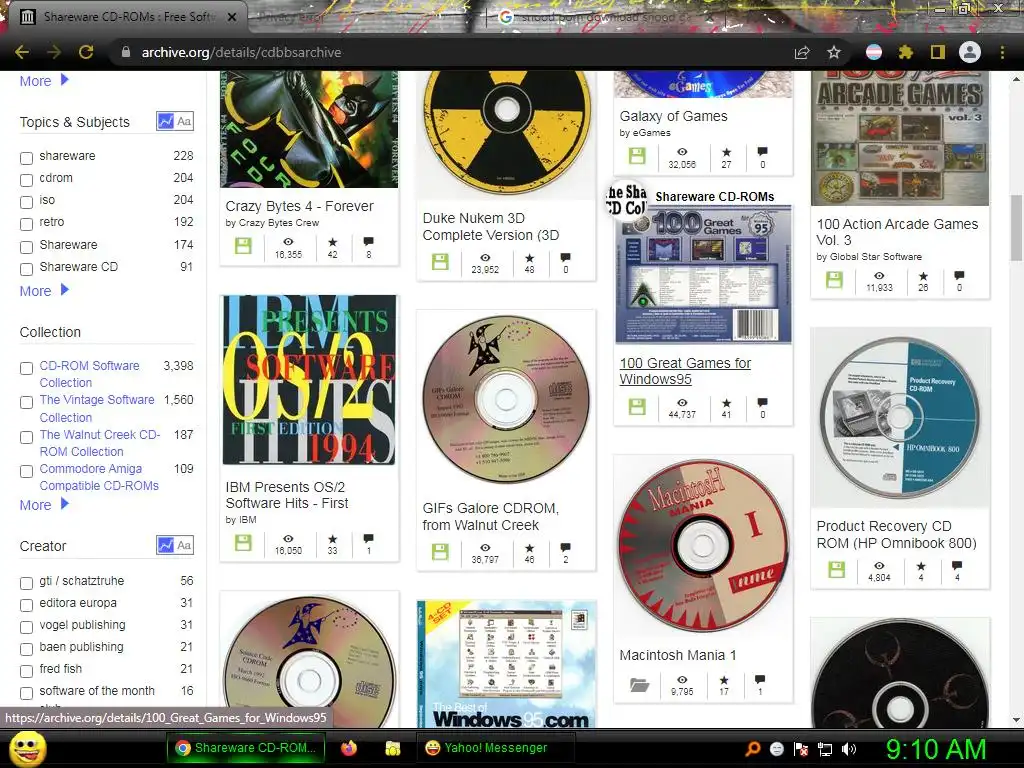Open the extensions puzzle icon
This screenshot has height=768, width=1024.
(x=905, y=52)
